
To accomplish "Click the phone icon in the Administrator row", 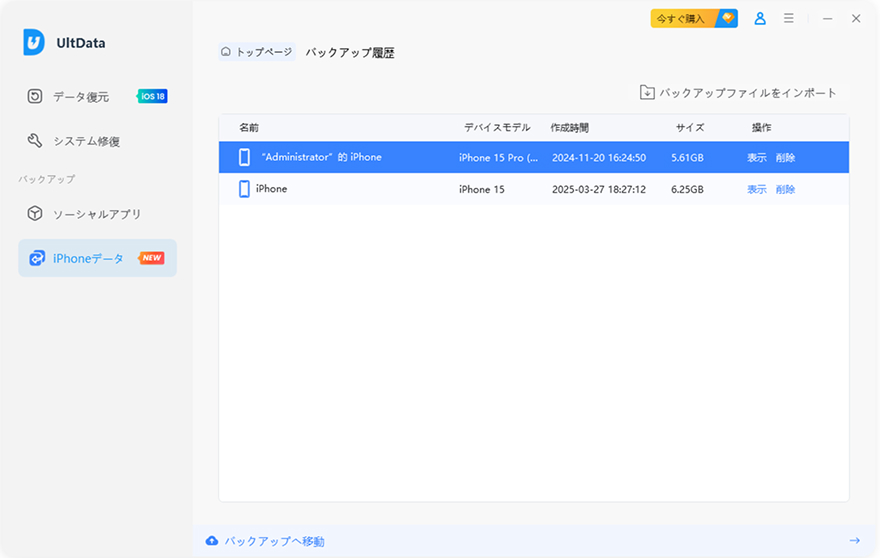I will click(x=244, y=157).
